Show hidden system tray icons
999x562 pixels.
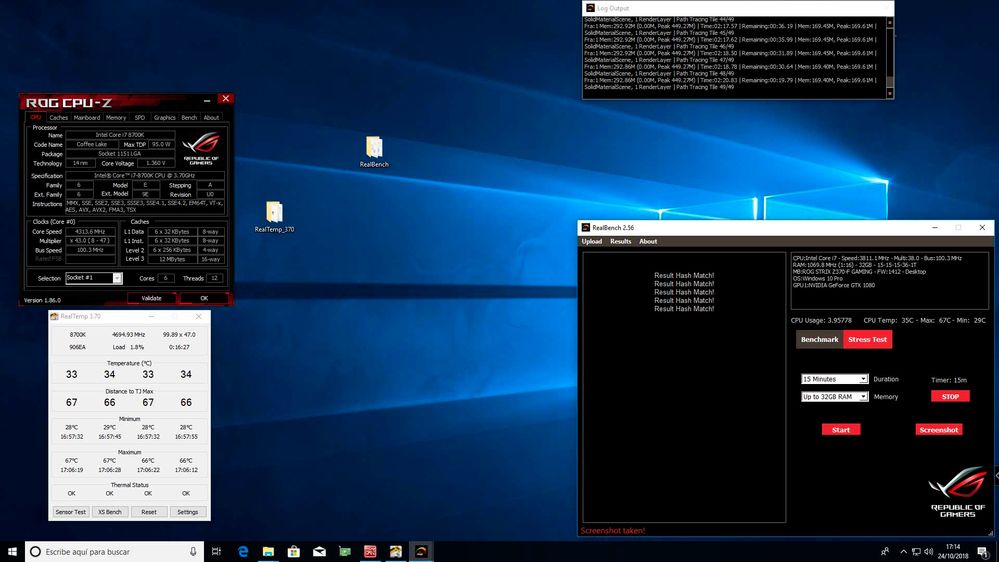tap(903, 551)
